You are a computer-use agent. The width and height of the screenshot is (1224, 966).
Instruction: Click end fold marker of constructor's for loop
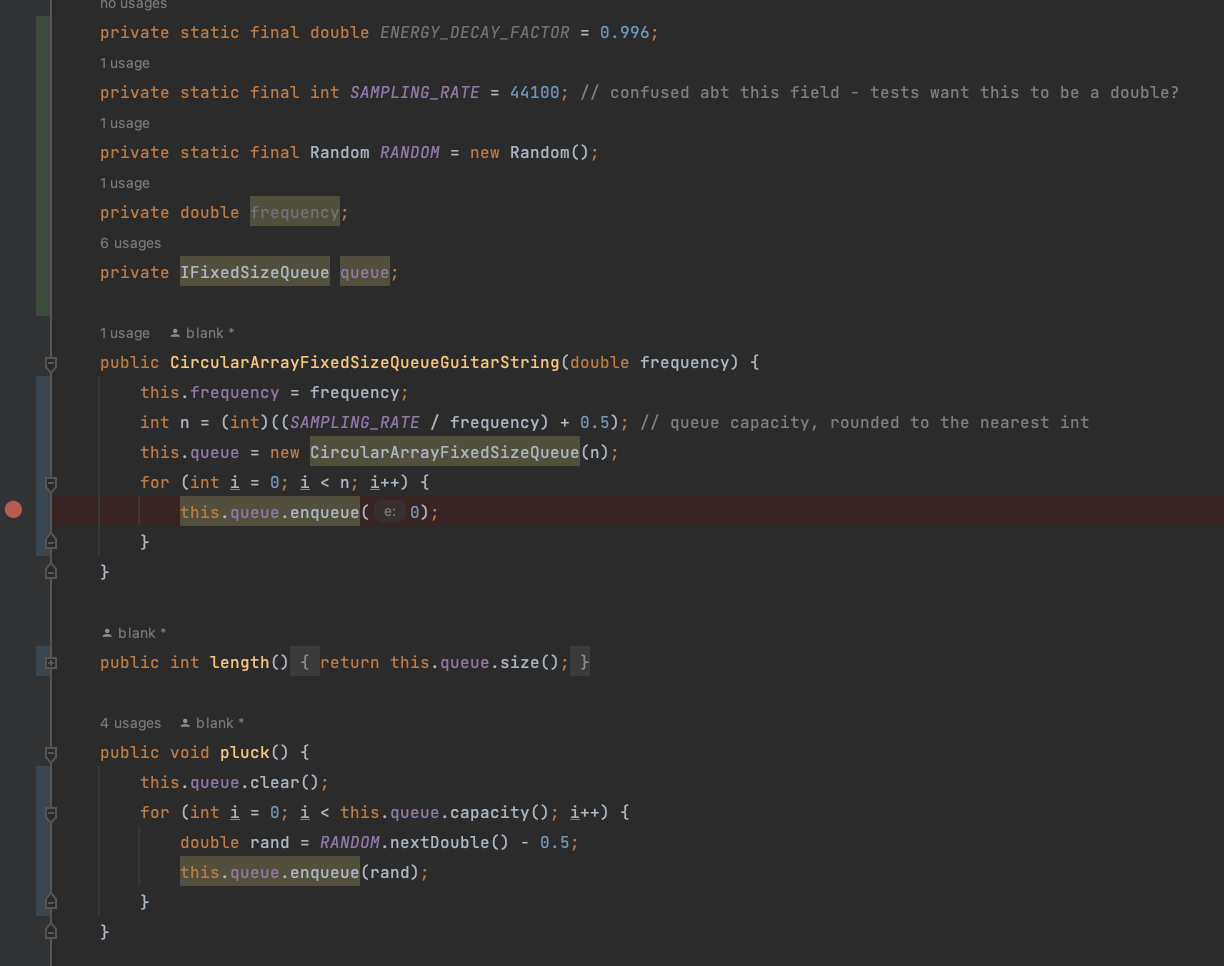(51, 542)
